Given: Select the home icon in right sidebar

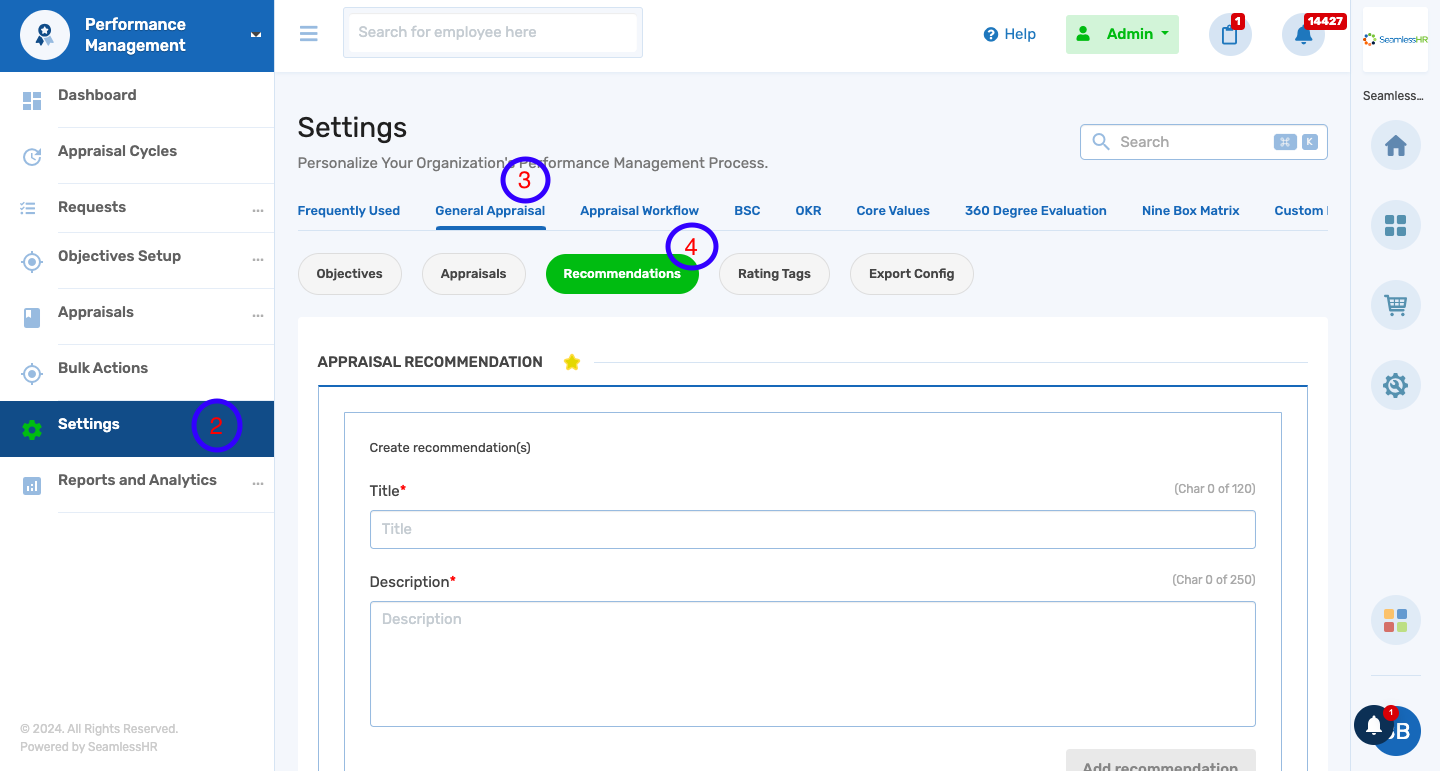Looking at the screenshot, I should (1395, 145).
